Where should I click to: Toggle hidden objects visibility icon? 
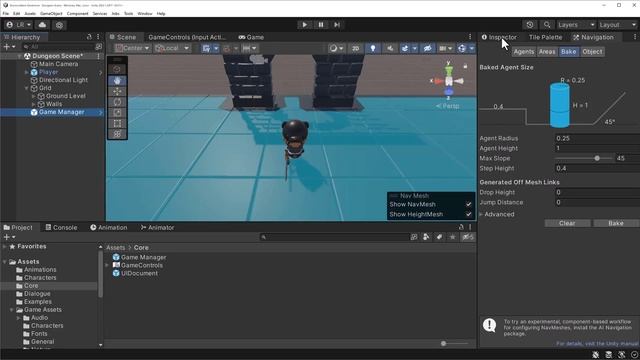coord(427,48)
